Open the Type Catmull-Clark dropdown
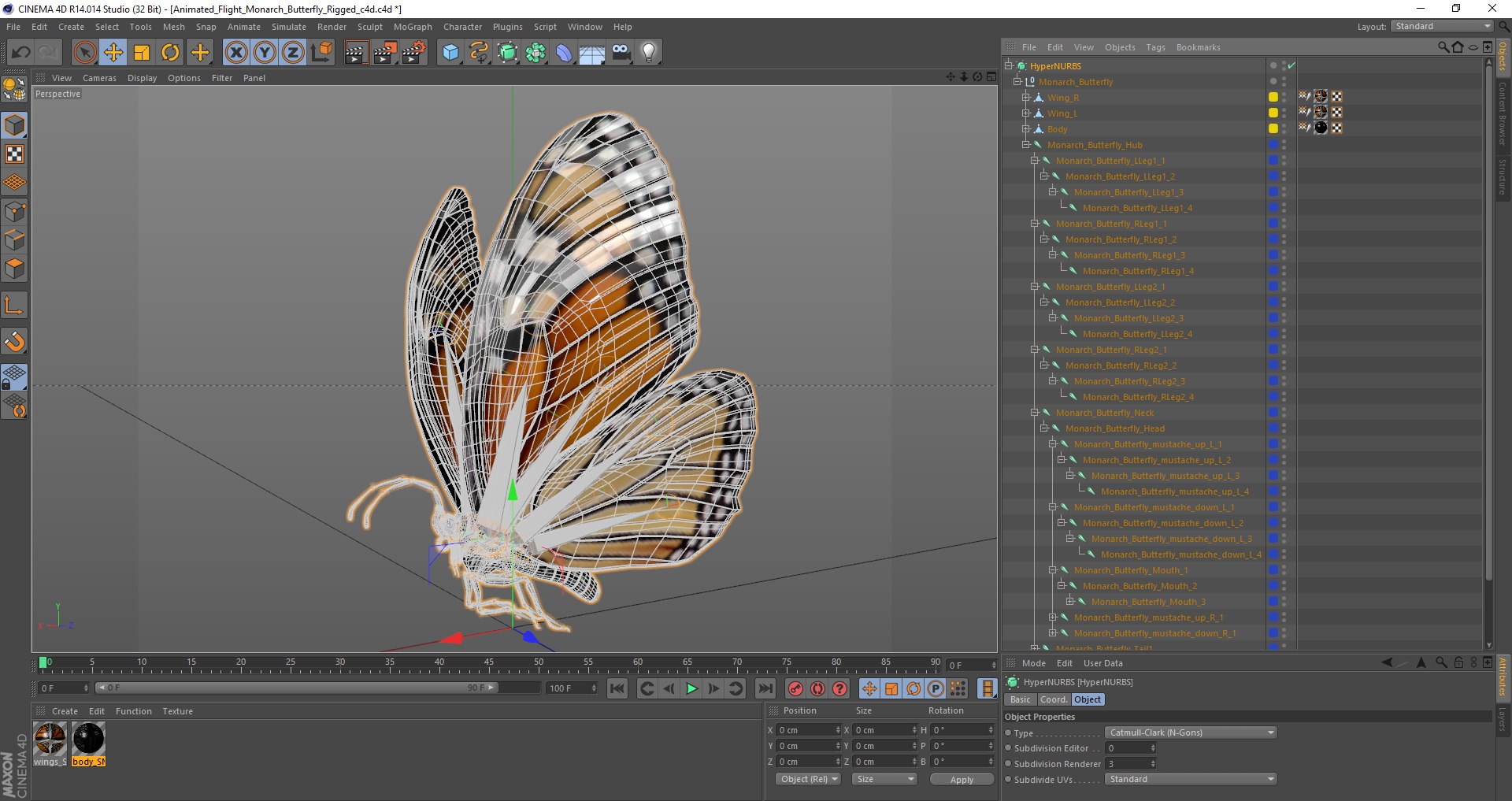 pyautogui.click(x=1190, y=732)
